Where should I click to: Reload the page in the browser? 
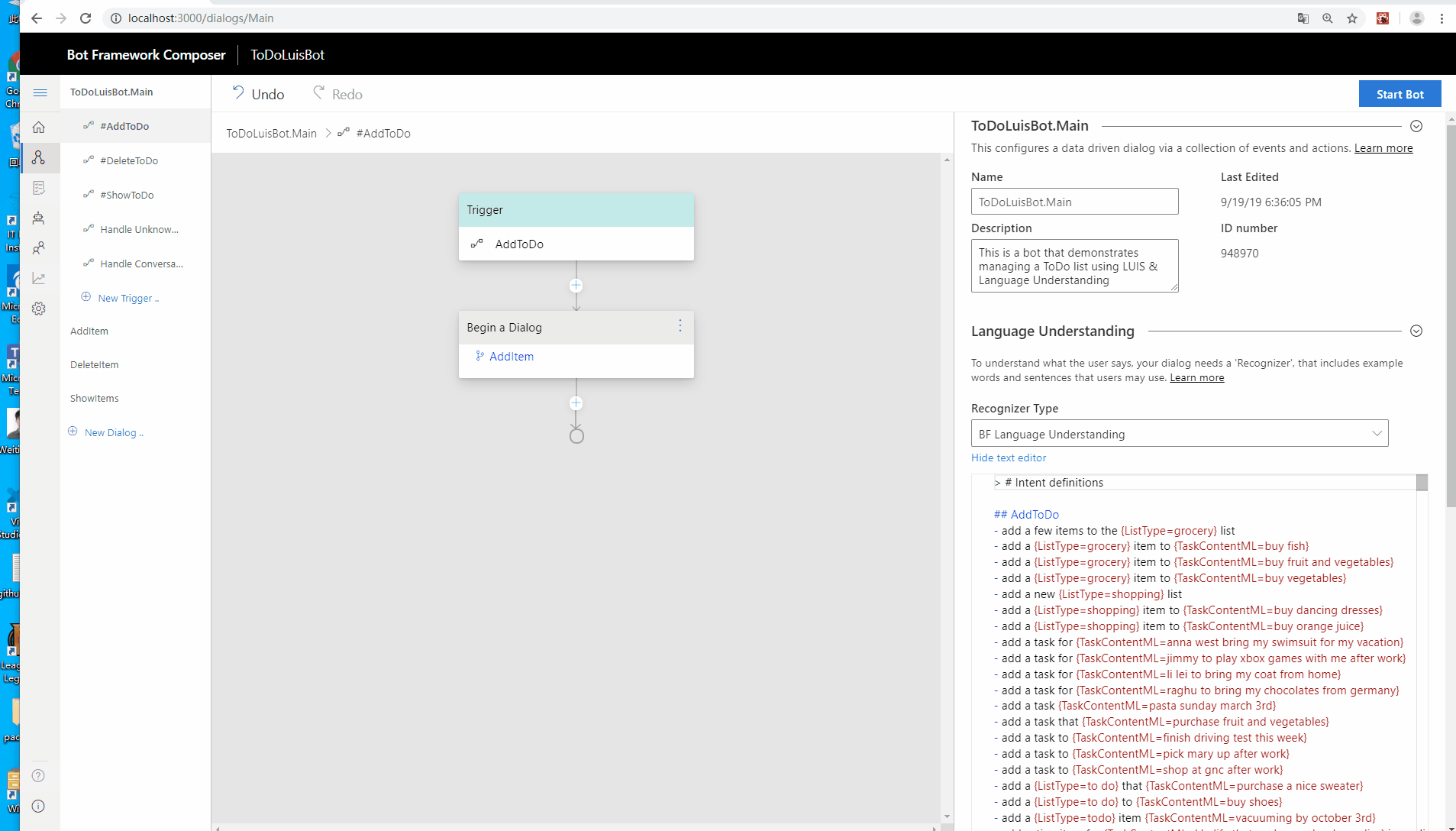[x=86, y=18]
